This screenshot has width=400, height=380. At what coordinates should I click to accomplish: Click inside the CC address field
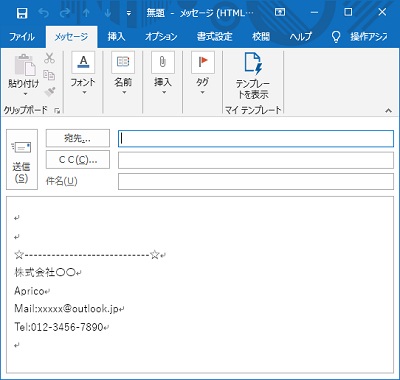(256, 160)
